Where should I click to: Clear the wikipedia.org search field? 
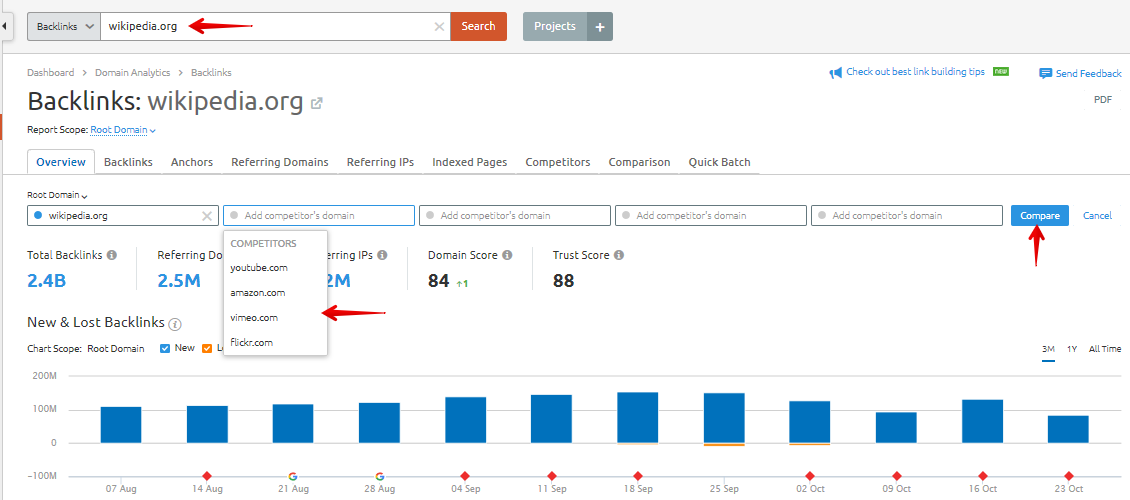pos(439,27)
